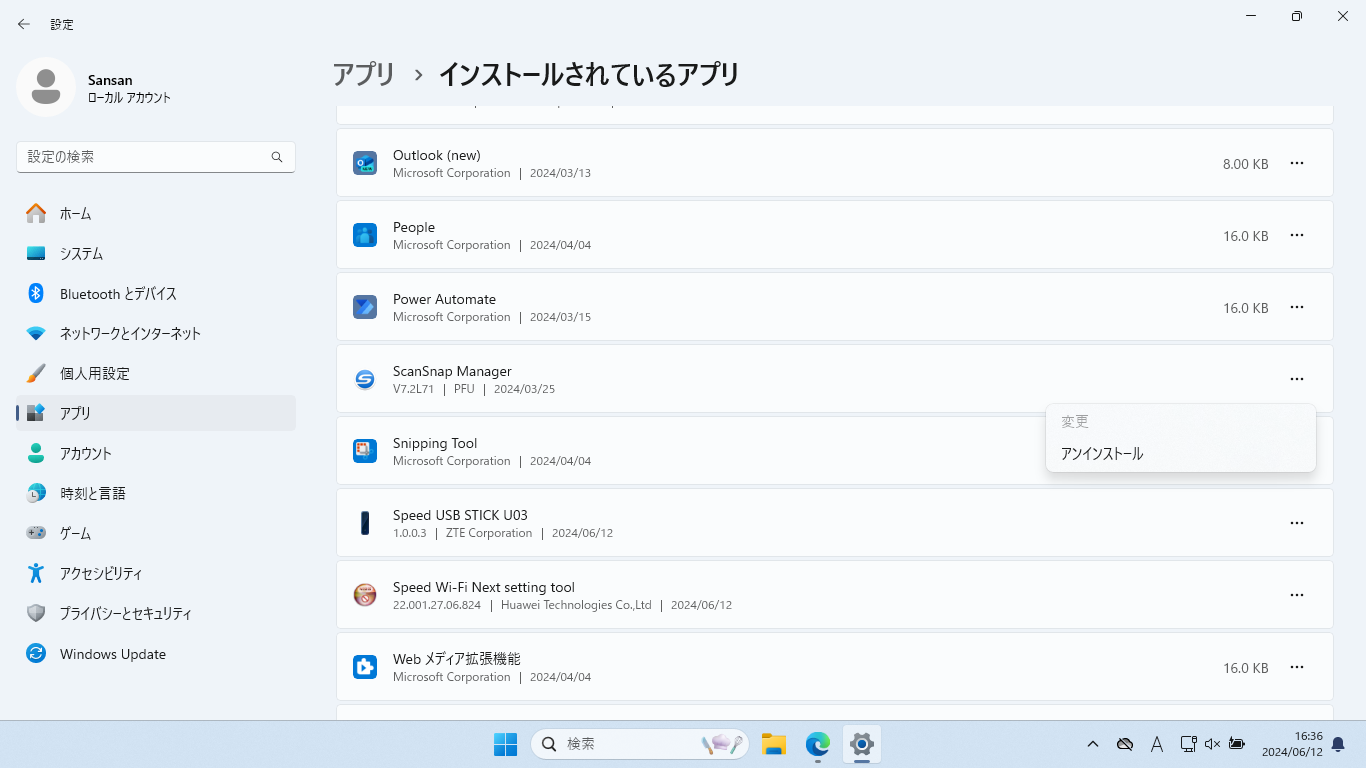This screenshot has height=768, width=1366.
Task: Click the IME 'A' input indicator
Action: coord(1157,744)
